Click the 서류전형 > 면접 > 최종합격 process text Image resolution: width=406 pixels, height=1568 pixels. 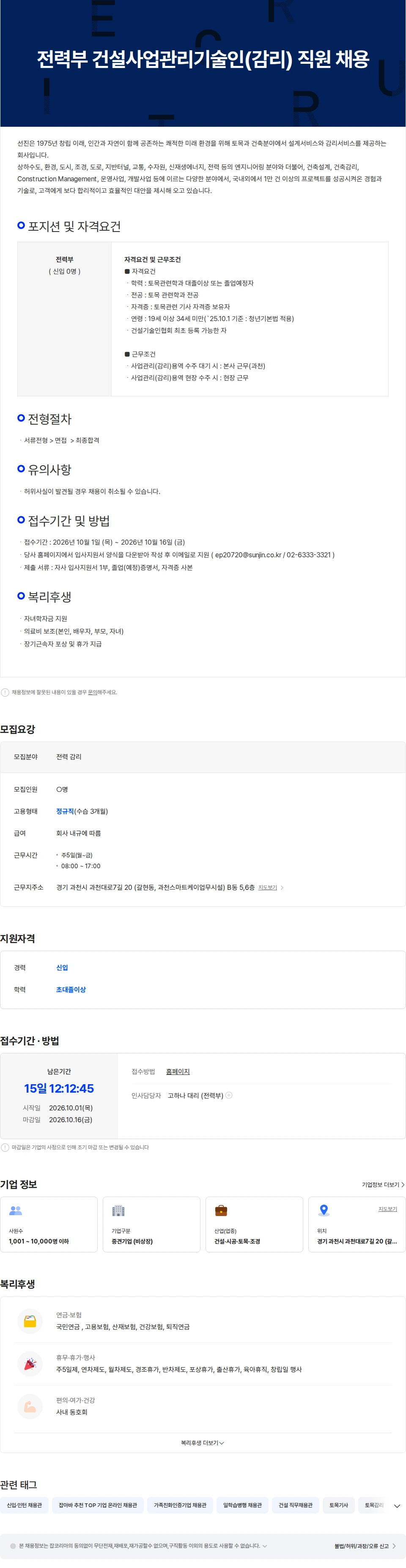(x=62, y=440)
